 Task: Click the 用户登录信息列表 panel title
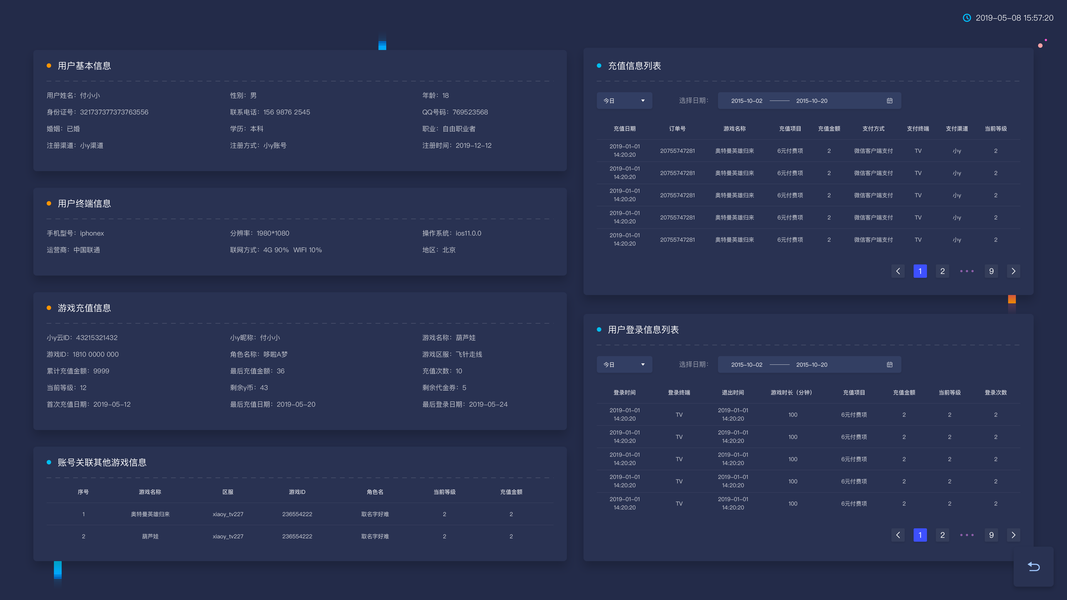643,330
